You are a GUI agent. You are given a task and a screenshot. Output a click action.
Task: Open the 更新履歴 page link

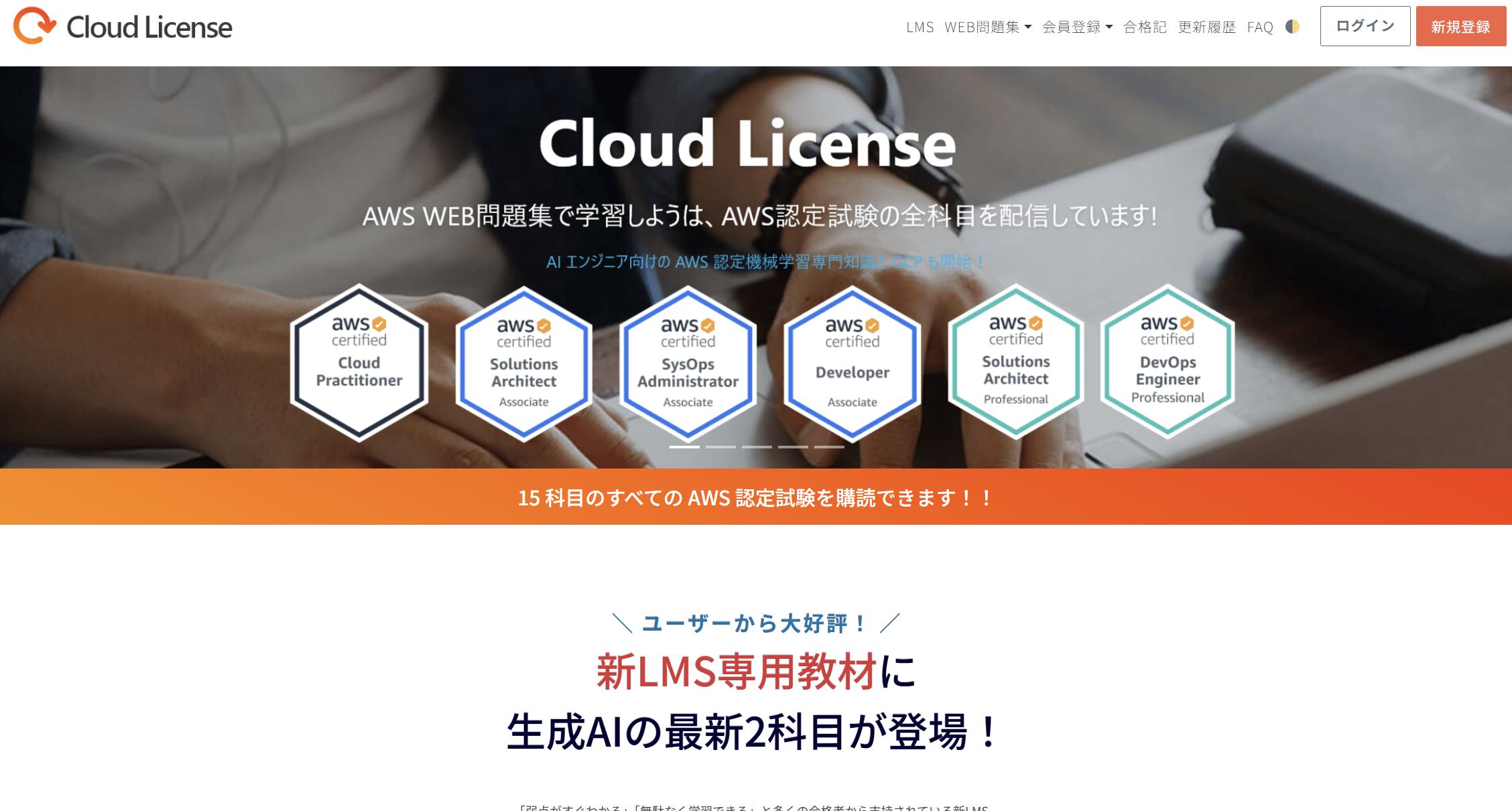[1206, 27]
